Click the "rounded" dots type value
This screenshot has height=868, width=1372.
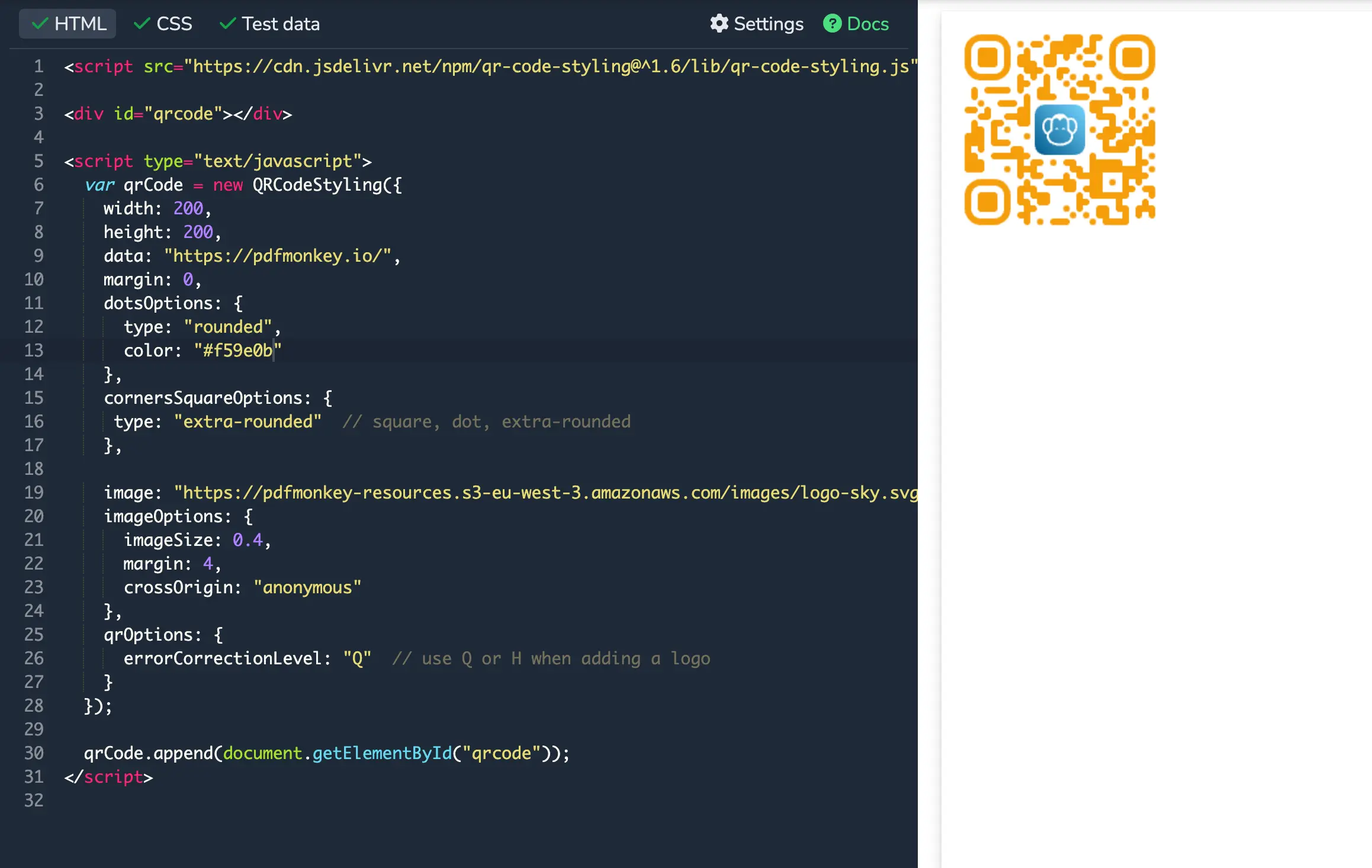227,327
